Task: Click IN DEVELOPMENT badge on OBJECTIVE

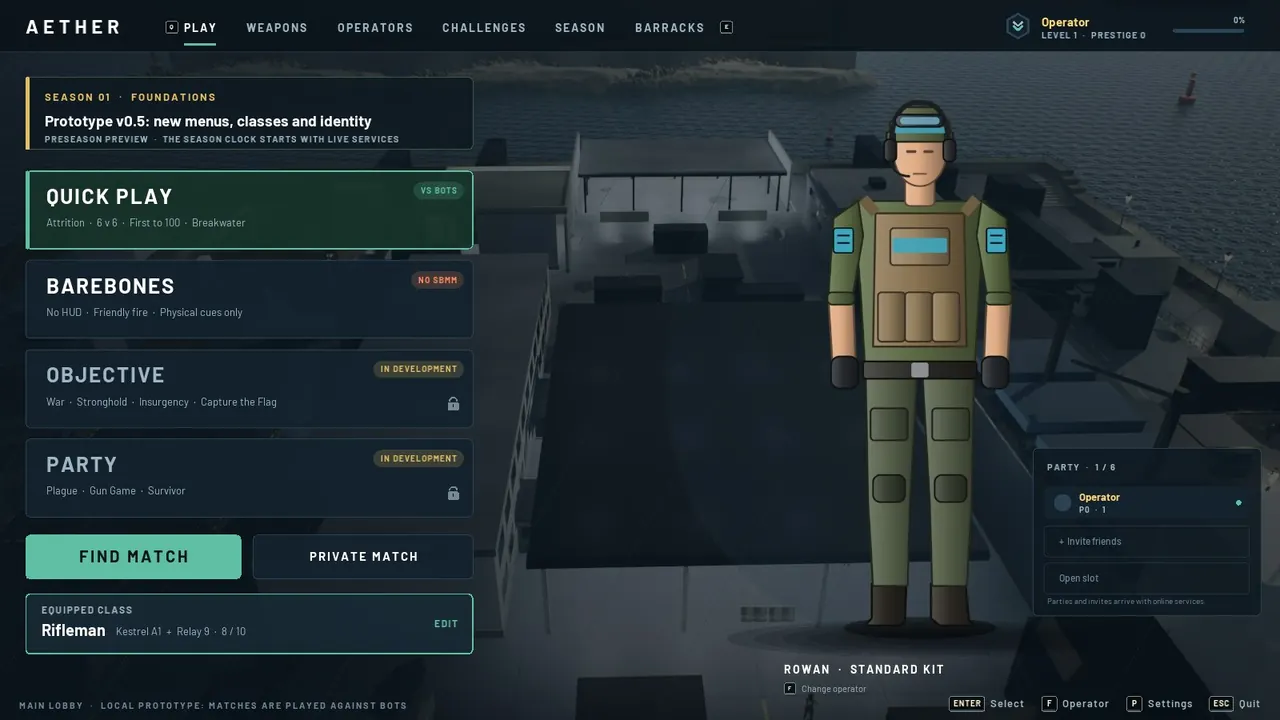Action: pos(418,369)
